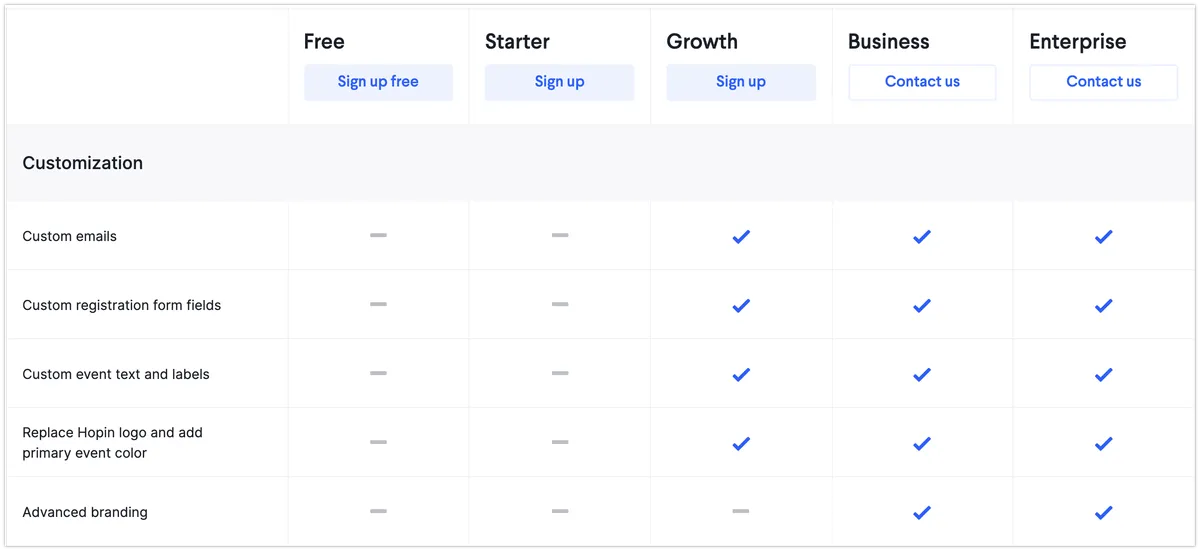This screenshot has height=551, width=1200.
Task: Click Business checkmark for Advanced branding
Action: [x=922, y=512]
